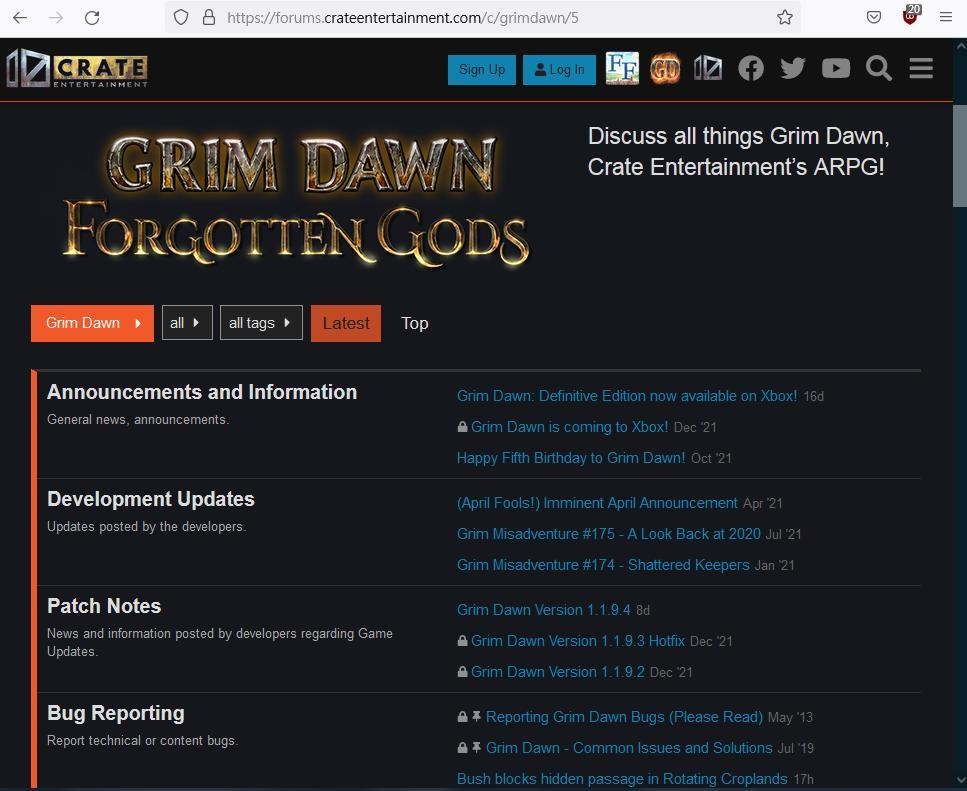Open 'Grim Dawn is coming to Xbox!' topic
Image resolution: width=967 pixels, height=791 pixels.
click(x=569, y=427)
